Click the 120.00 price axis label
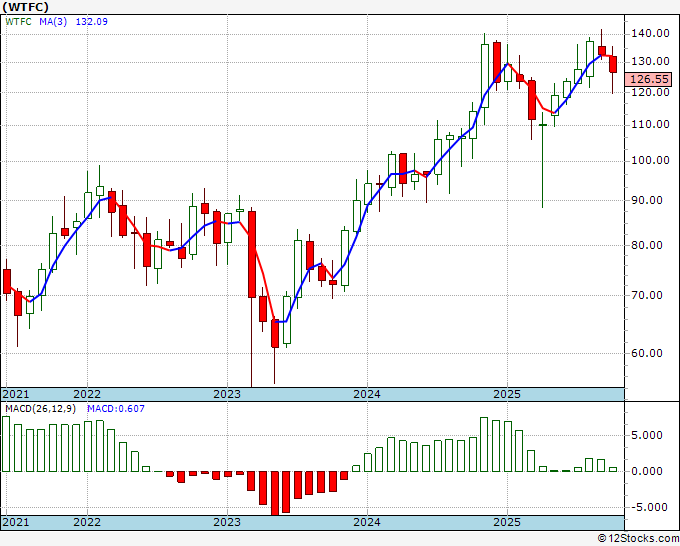 pos(649,92)
